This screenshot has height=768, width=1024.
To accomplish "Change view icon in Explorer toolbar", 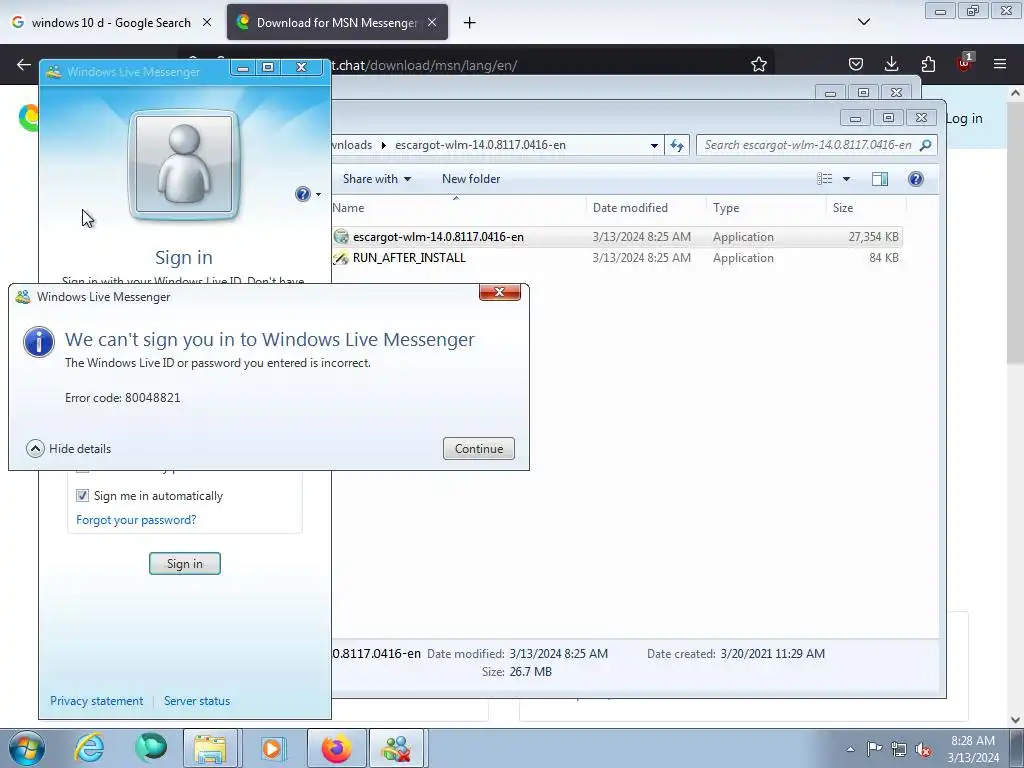I will coord(825,179).
